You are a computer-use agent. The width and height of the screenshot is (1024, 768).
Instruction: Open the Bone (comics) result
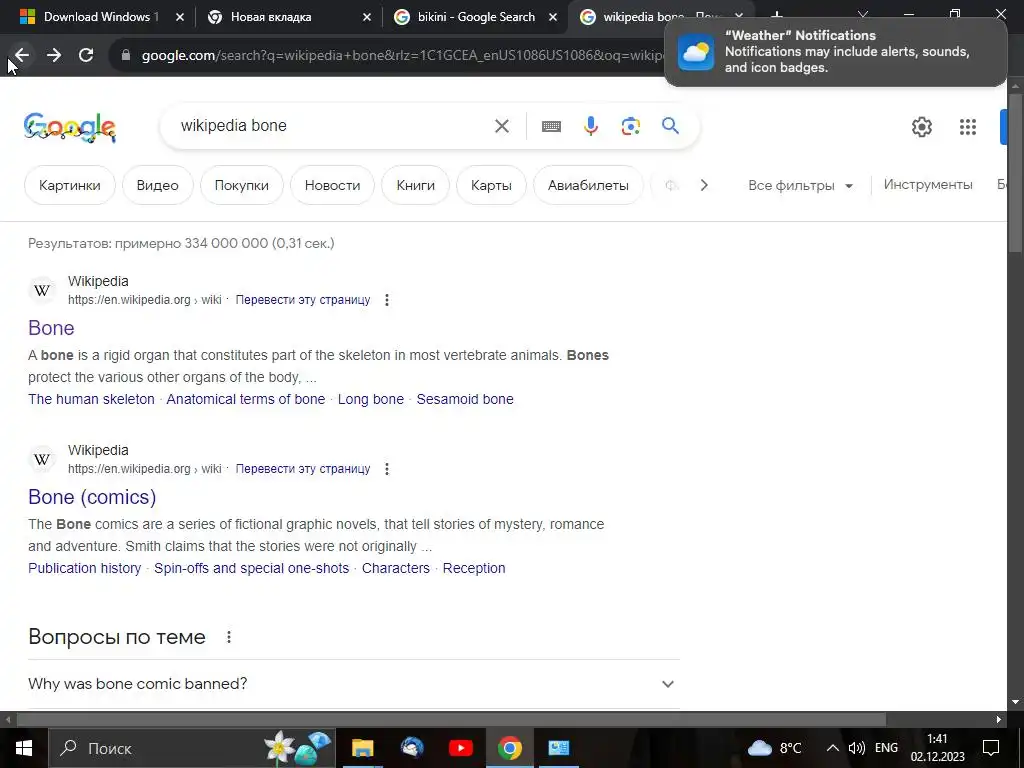click(x=92, y=497)
